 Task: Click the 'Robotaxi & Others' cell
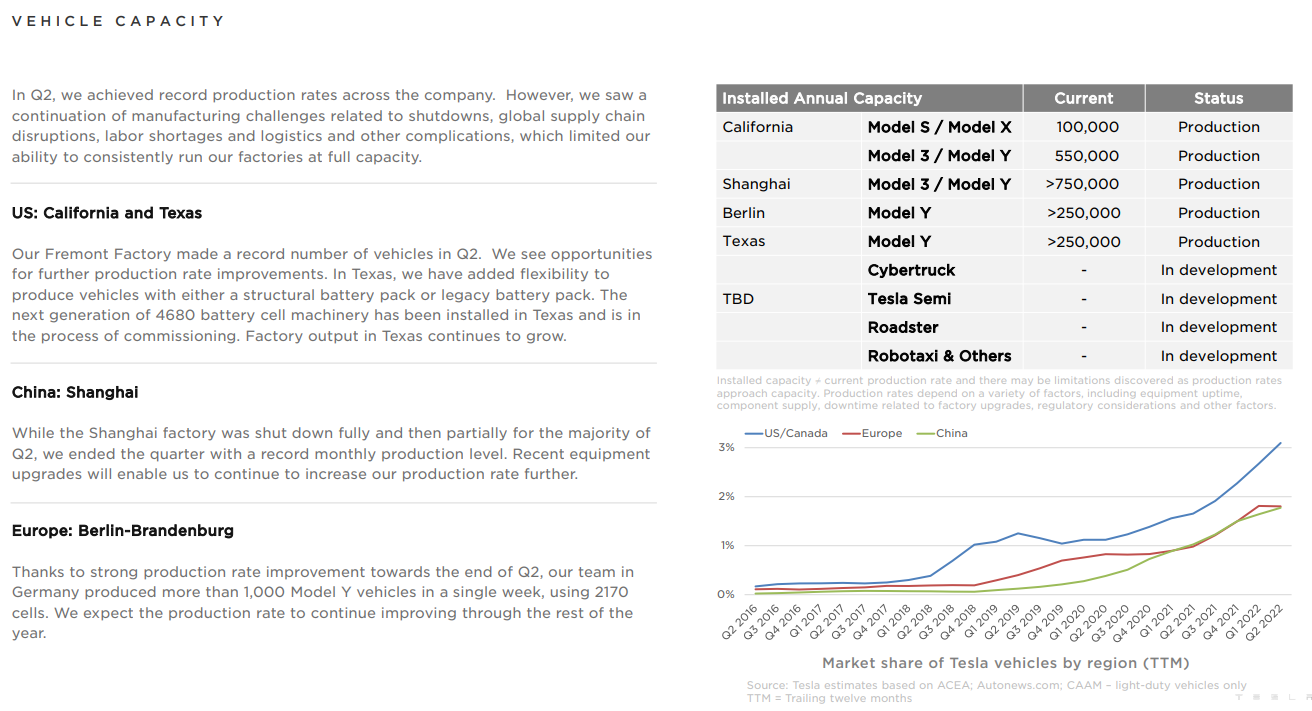[x=939, y=356]
